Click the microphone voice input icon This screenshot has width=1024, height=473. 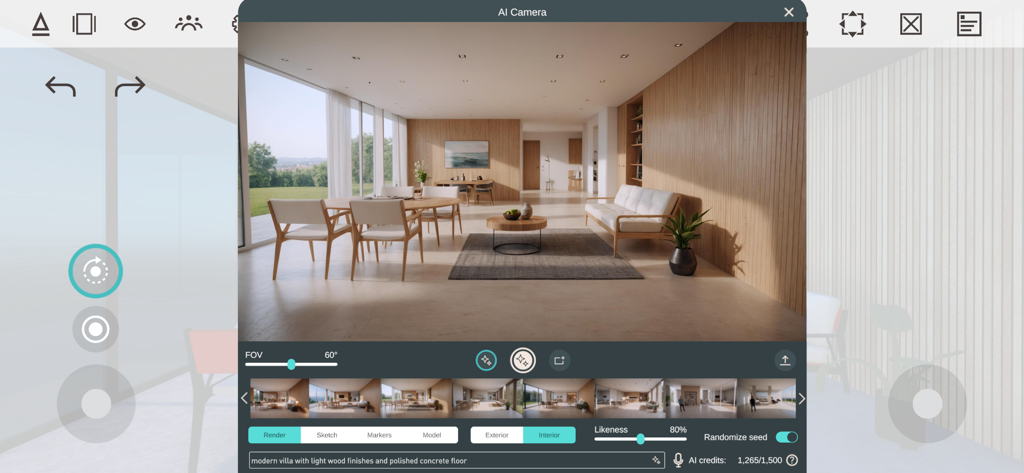click(678, 461)
